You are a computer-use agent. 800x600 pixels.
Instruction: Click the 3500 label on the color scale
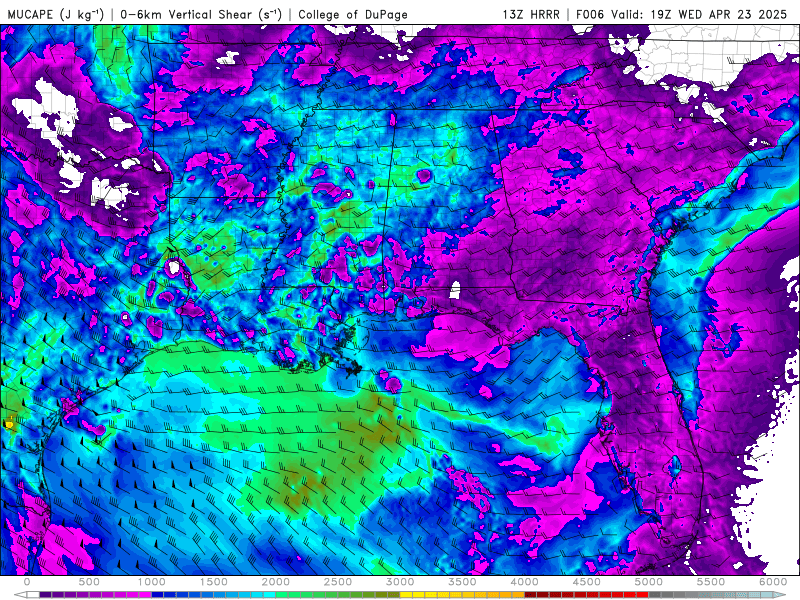[x=462, y=582]
